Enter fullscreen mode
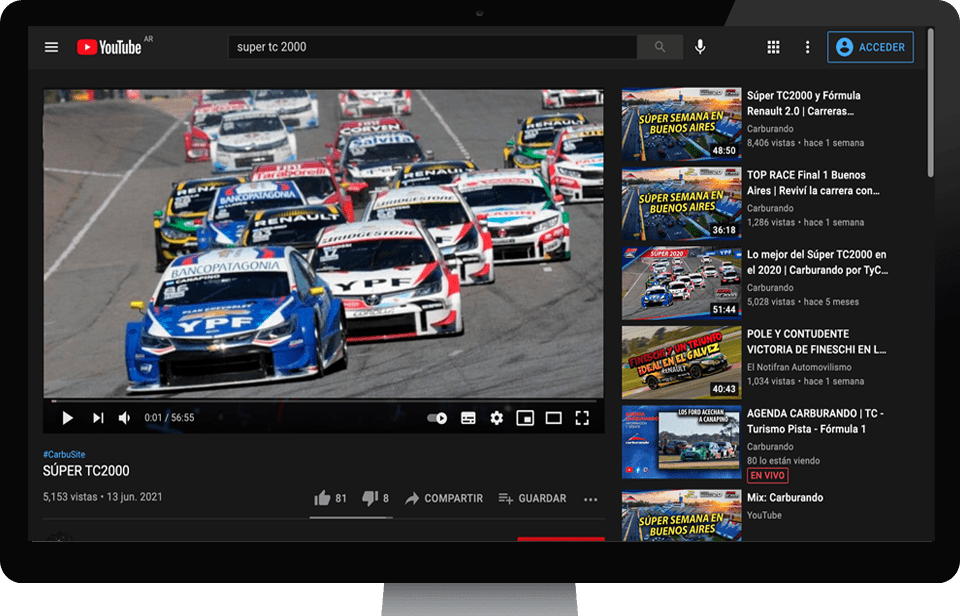Image resolution: width=960 pixels, height=616 pixels. (582, 418)
